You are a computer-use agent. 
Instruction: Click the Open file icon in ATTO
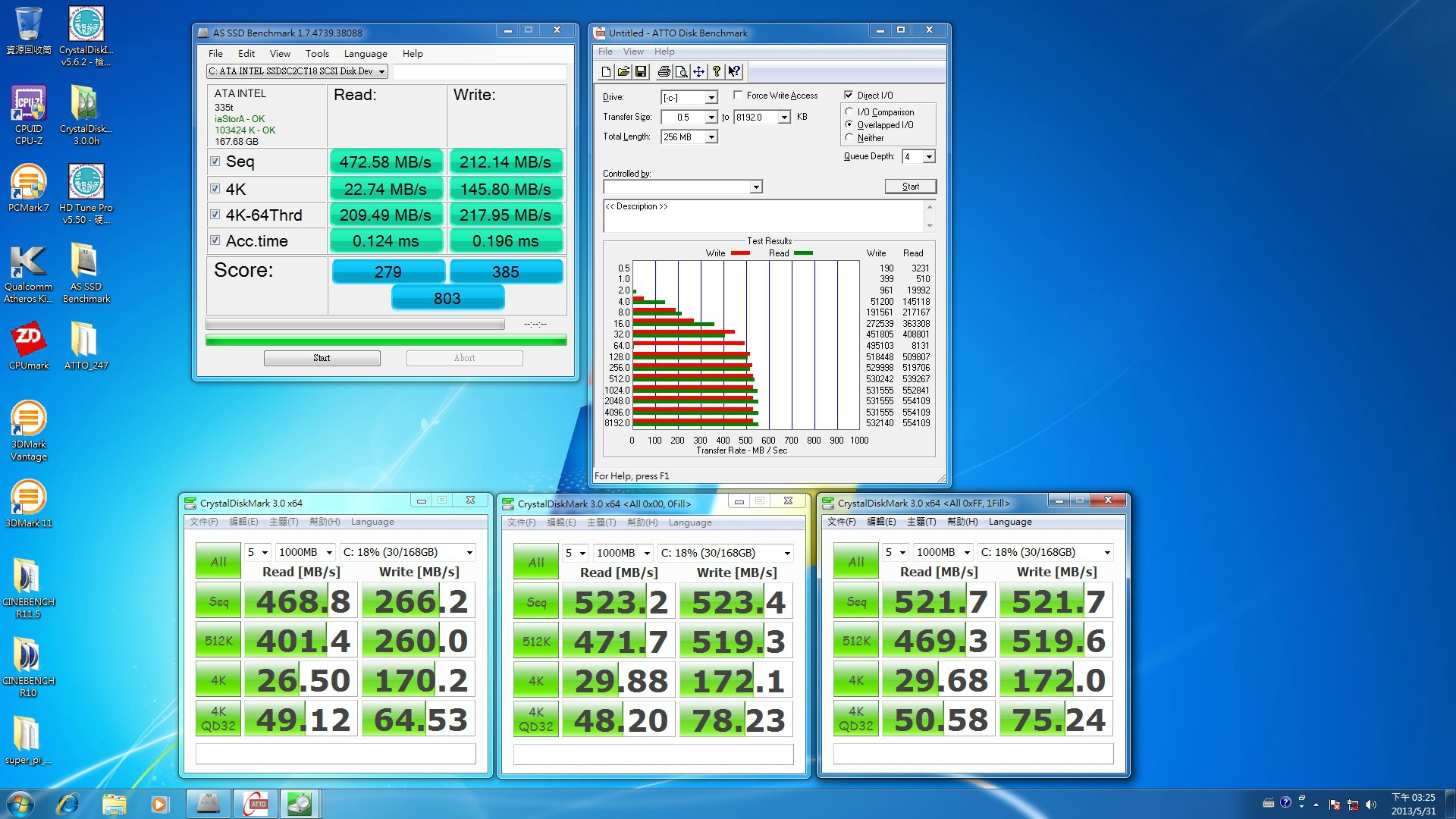[623, 71]
